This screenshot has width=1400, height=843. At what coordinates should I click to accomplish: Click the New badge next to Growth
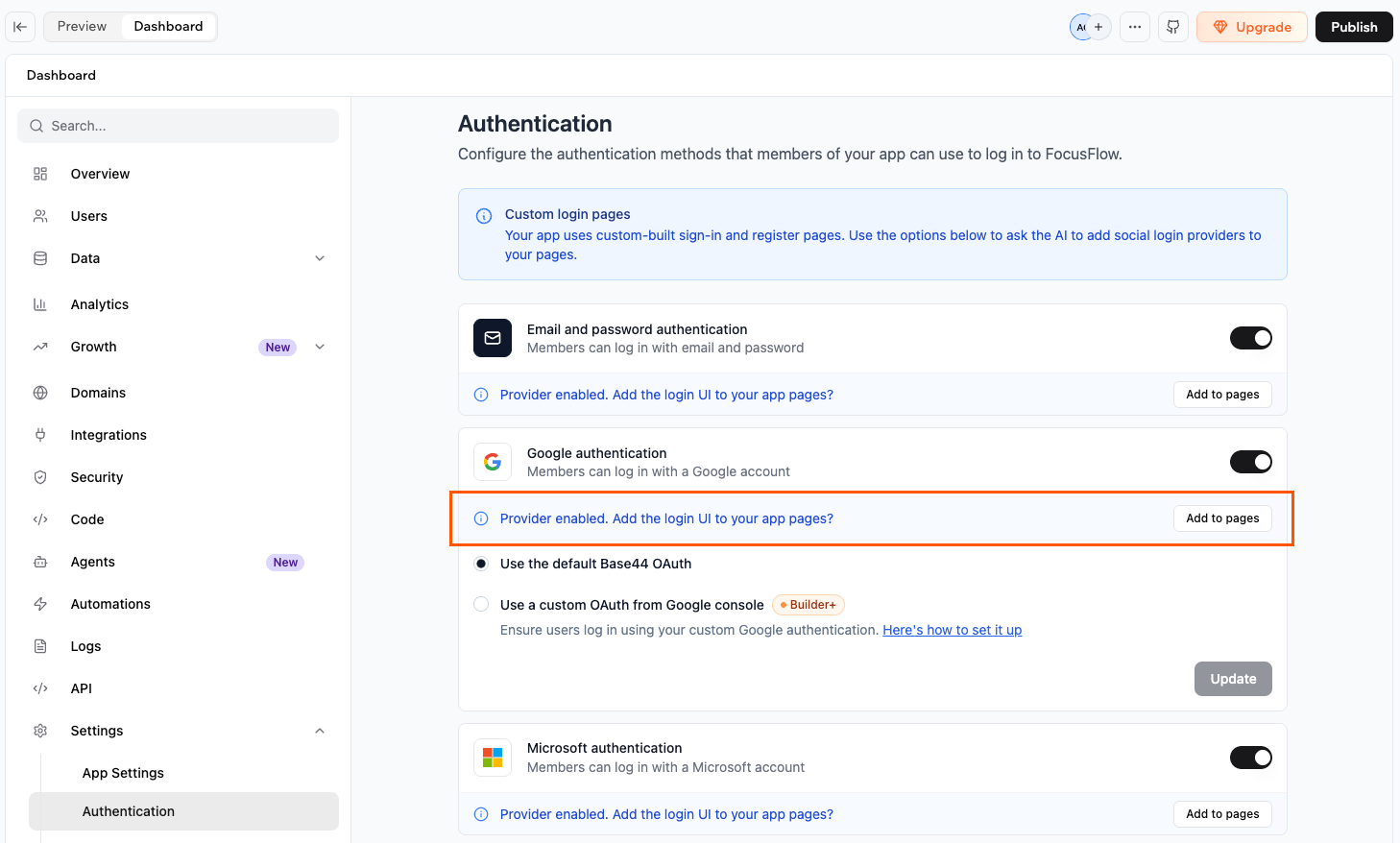(278, 348)
